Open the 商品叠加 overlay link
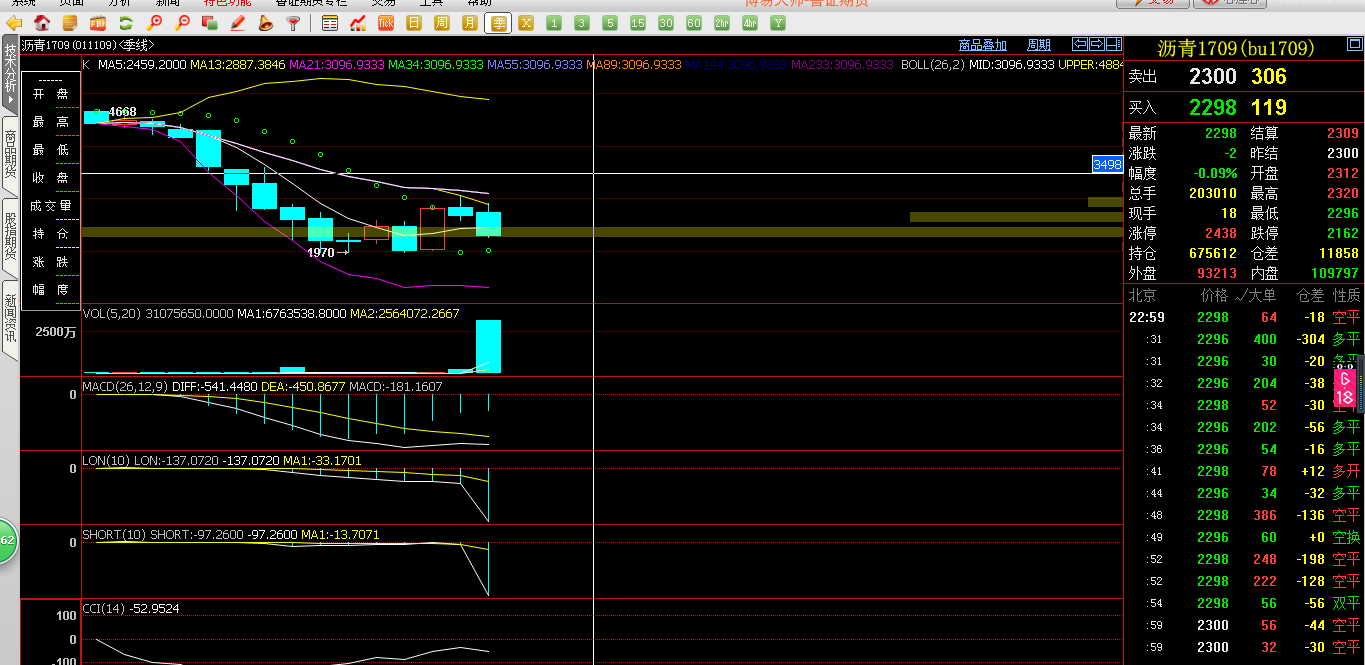The width and height of the screenshot is (1365, 665). 982,45
